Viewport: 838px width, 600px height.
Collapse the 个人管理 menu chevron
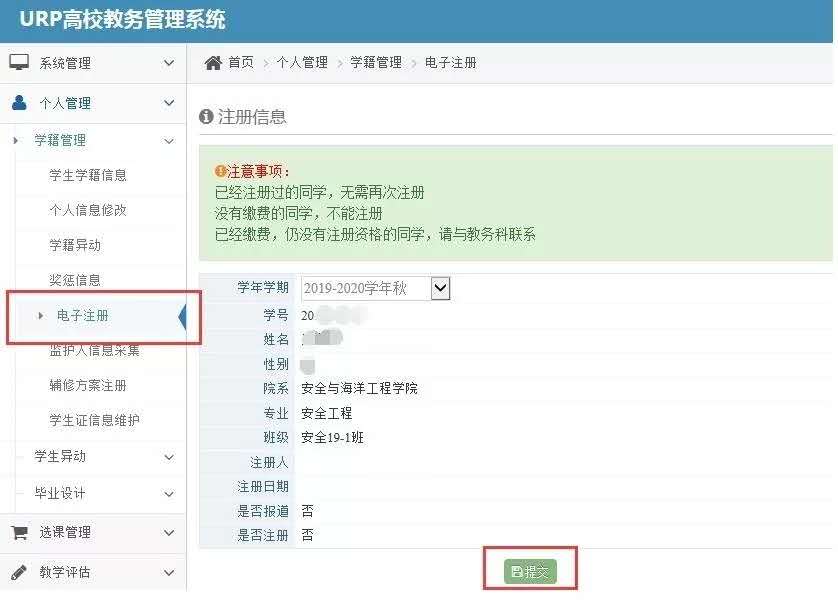tap(169, 103)
